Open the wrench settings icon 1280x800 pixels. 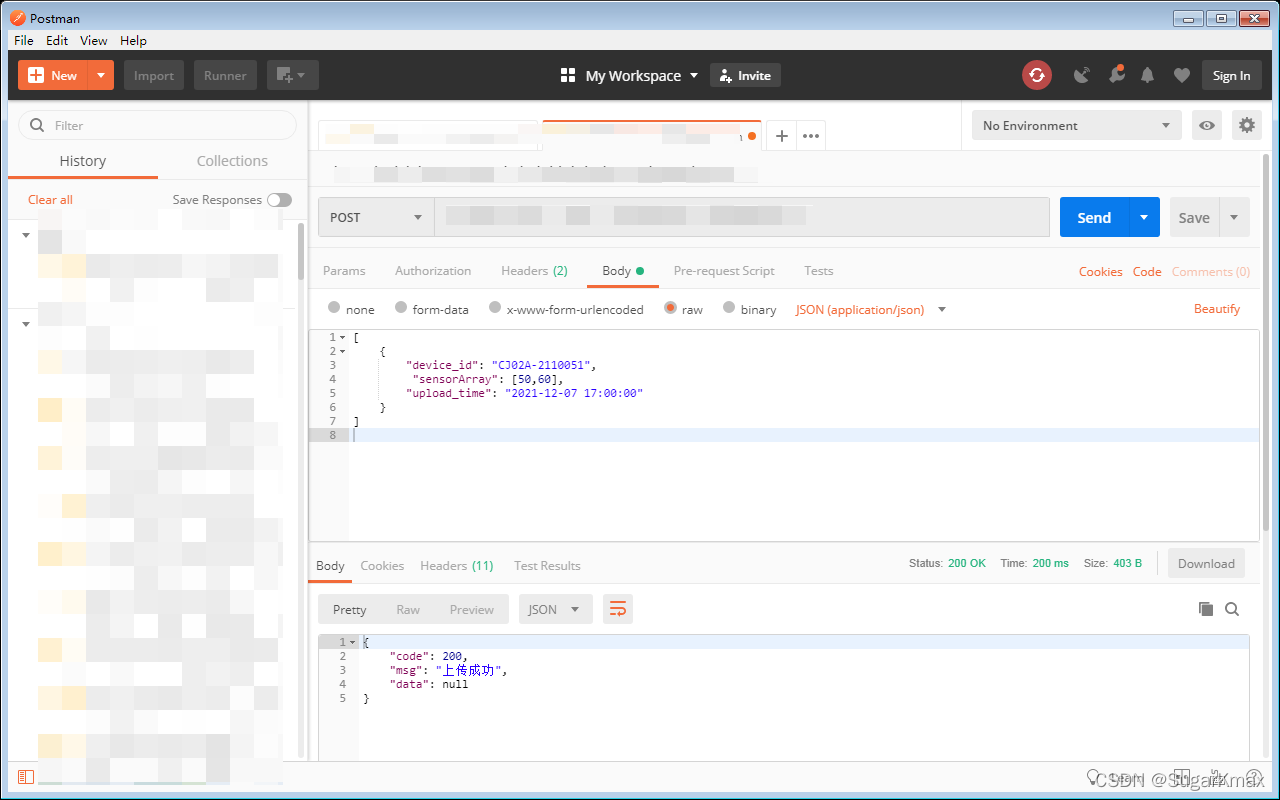point(1116,75)
